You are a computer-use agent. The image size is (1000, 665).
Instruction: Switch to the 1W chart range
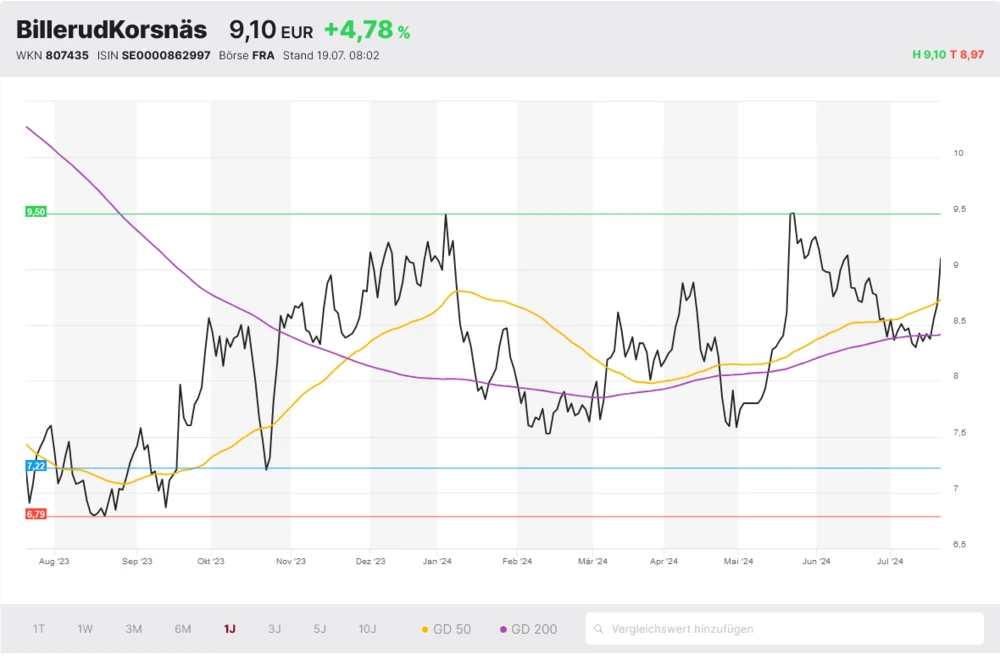(x=85, y=629)
